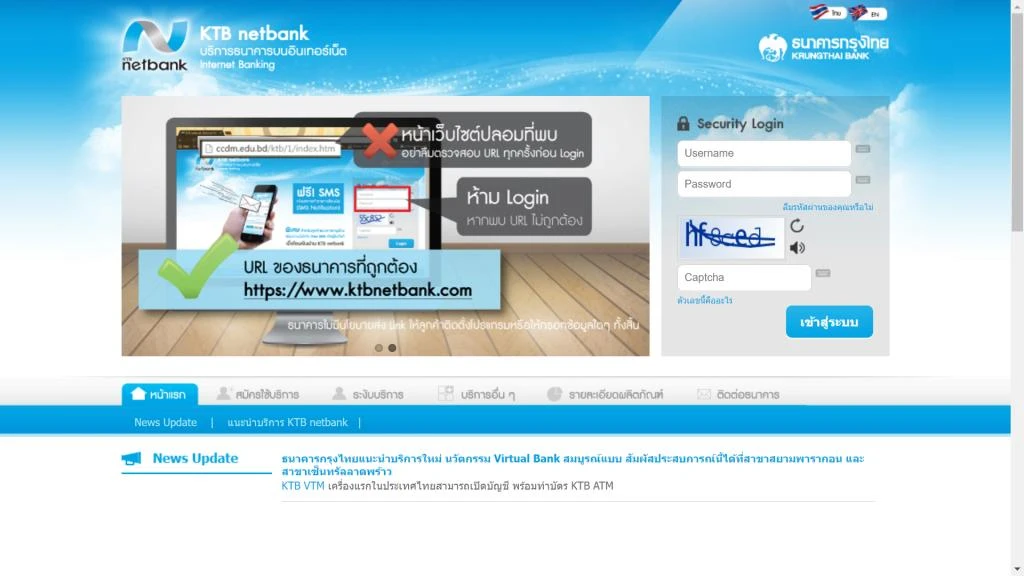Switch language to English flag
1024x576 pixels.
(x=867, y=13)
